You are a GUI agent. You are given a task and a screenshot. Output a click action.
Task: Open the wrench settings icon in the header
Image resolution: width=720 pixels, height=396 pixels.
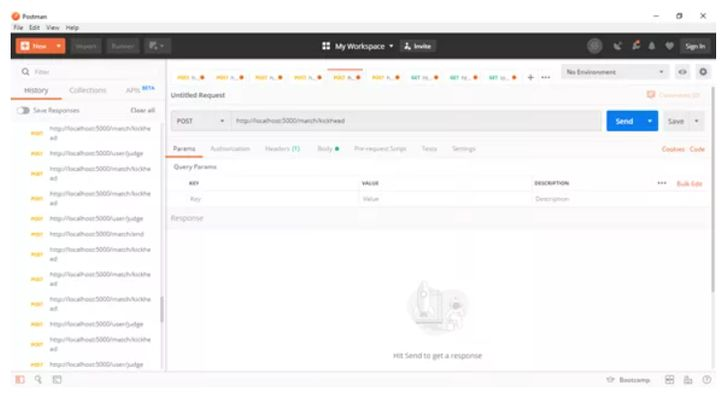[636, 45]
